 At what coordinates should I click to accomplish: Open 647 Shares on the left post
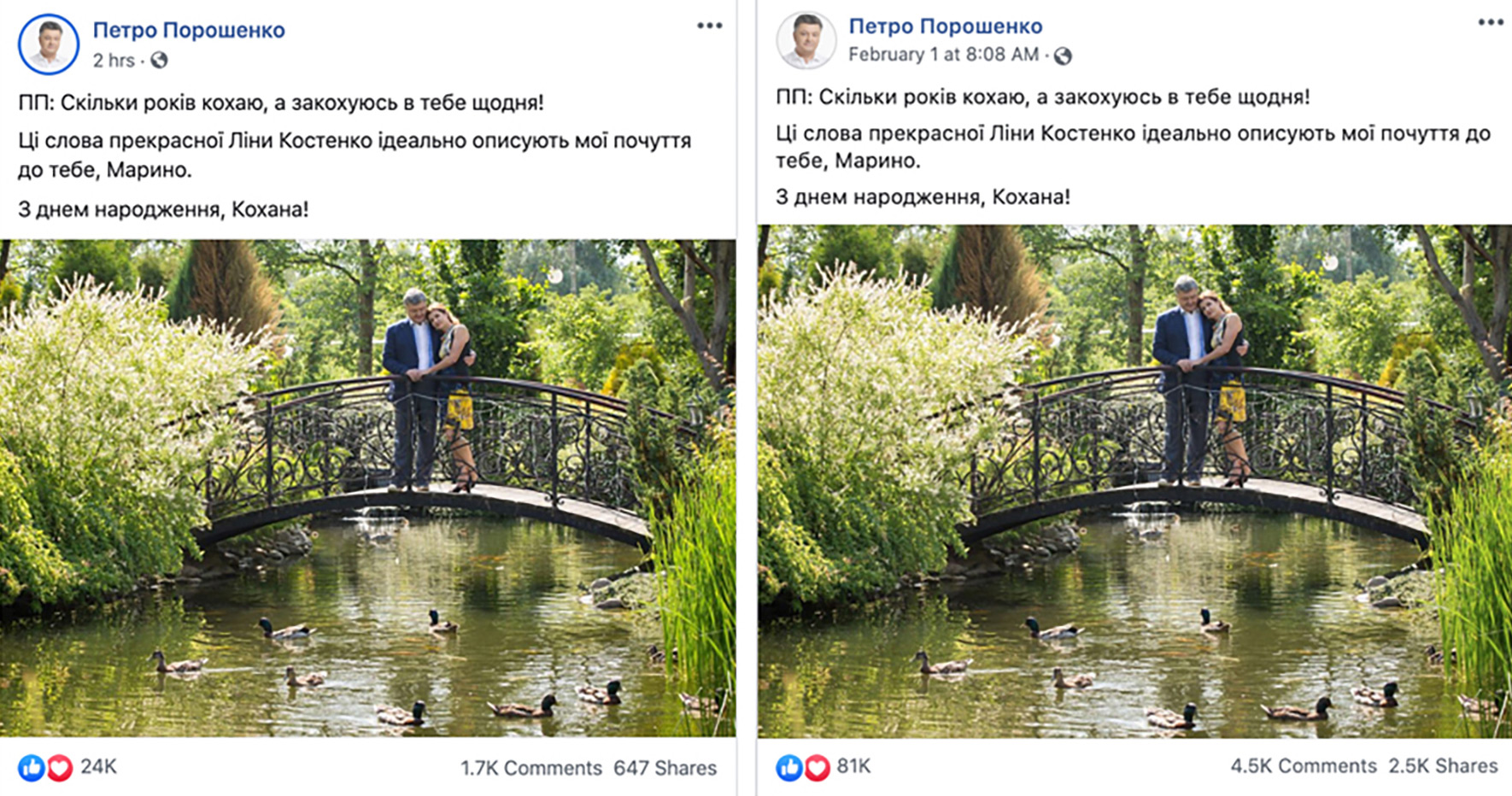[x=665, y=768]
